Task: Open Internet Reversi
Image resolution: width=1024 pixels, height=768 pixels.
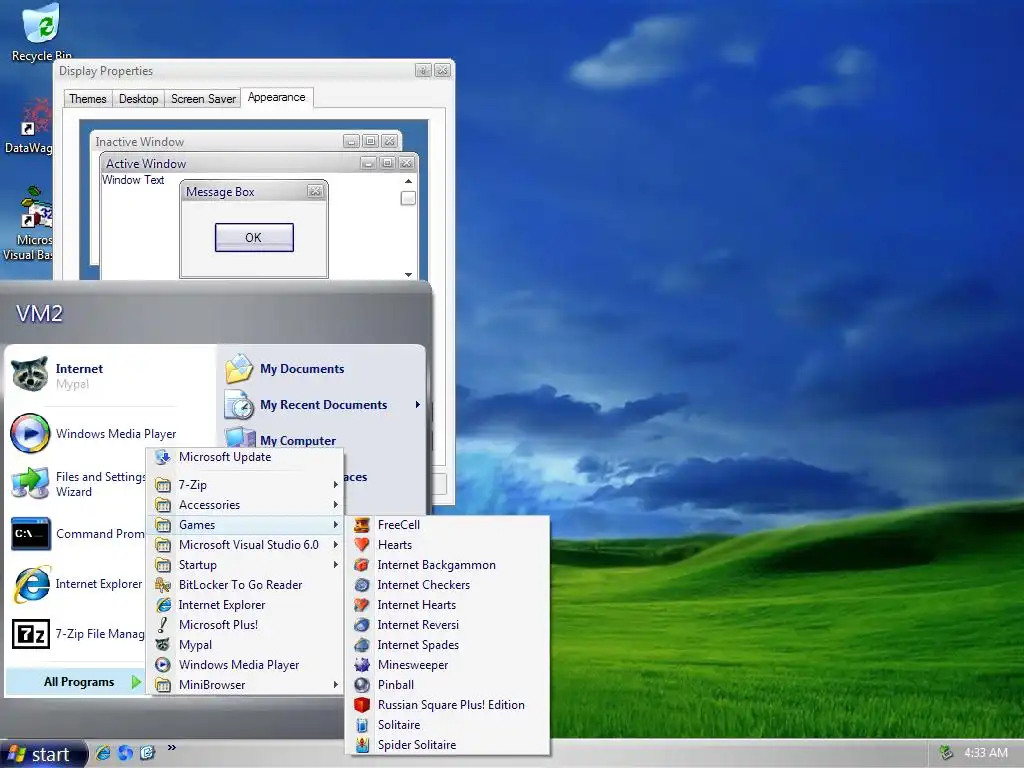Action: (449, 625)
